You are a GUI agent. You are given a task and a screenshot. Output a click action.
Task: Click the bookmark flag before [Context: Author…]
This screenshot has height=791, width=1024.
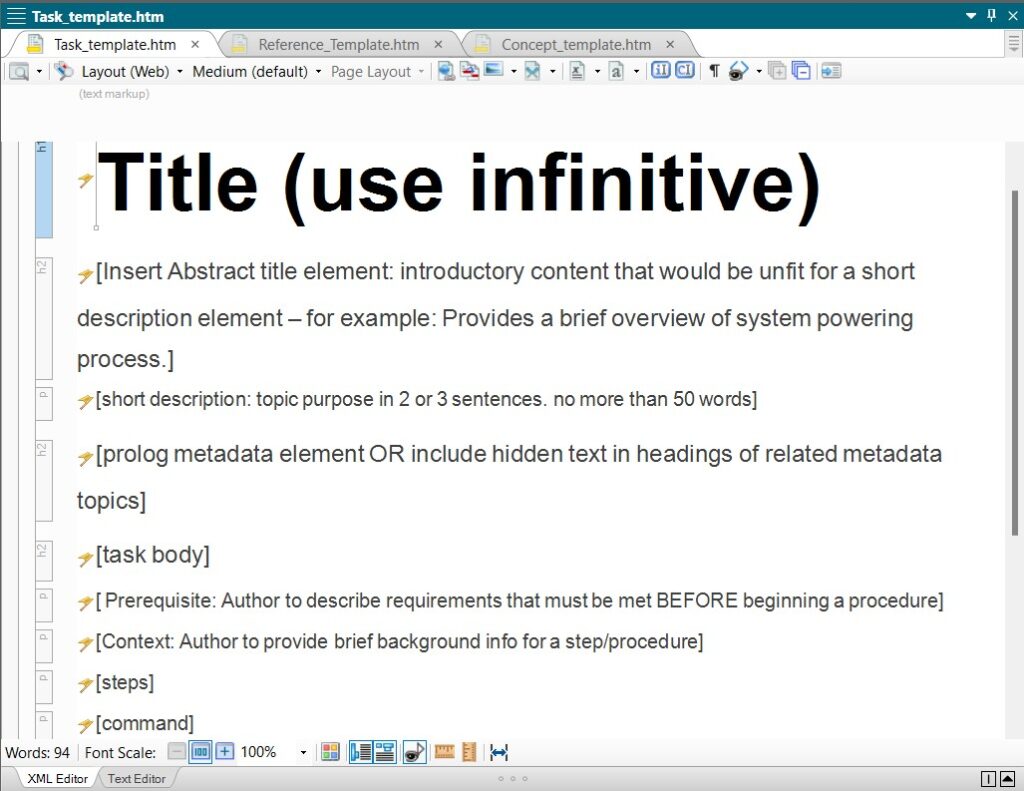click(85, 643)
